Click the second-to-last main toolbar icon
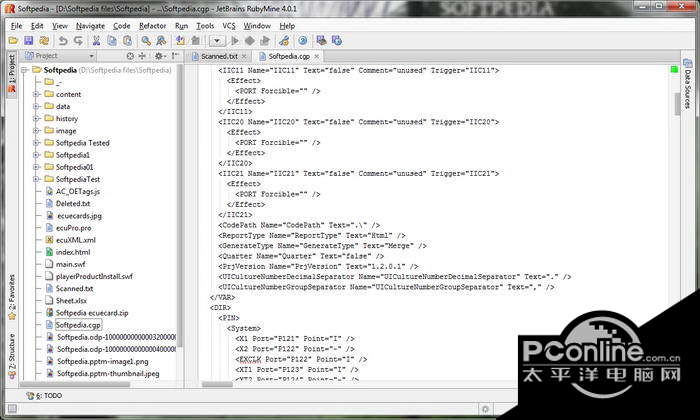The width and height of the screenshot is (700, 420). tap(321, 41)
